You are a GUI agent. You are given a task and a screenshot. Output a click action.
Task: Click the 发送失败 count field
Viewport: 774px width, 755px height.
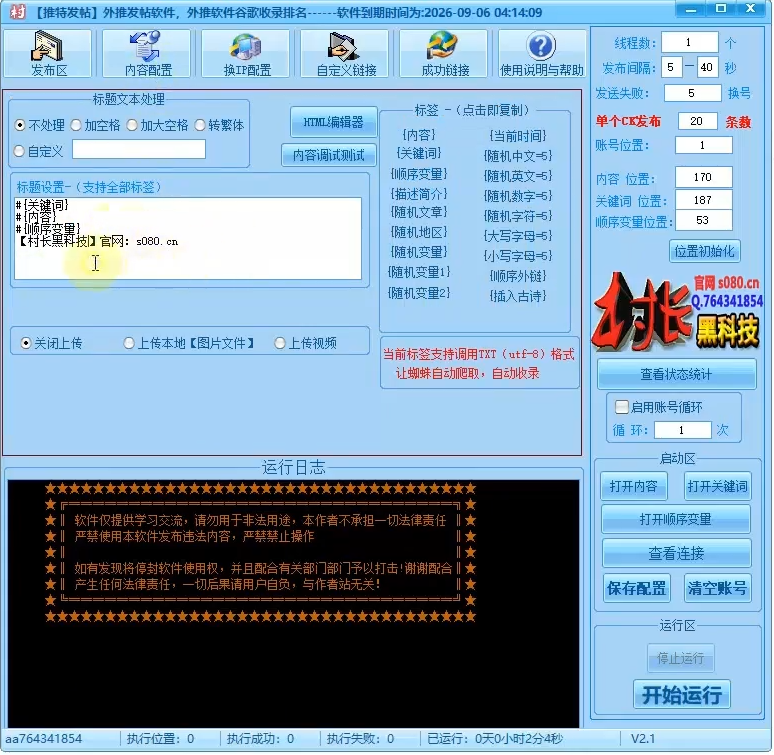pyautogui.click(x=693, y=93)
